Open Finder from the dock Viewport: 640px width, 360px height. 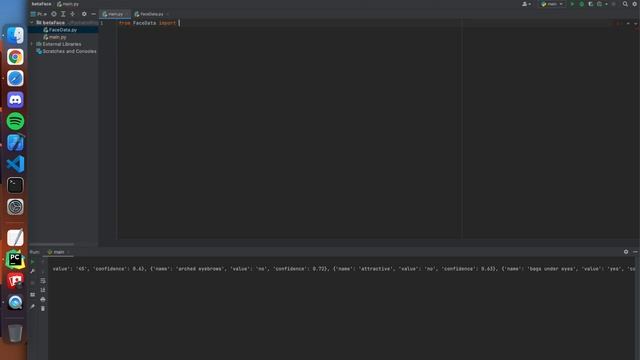15,36
